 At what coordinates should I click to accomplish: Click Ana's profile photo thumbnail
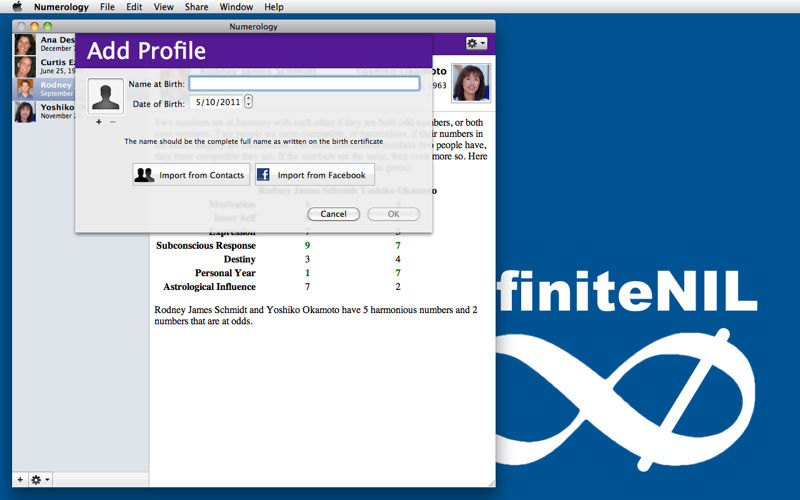point(25,44)
